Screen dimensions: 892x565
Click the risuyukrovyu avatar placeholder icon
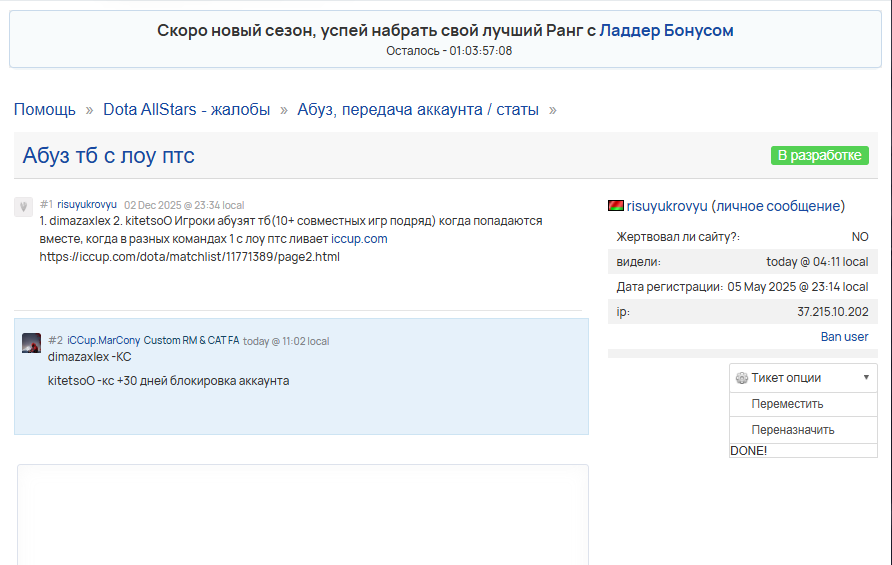(23, 207)
